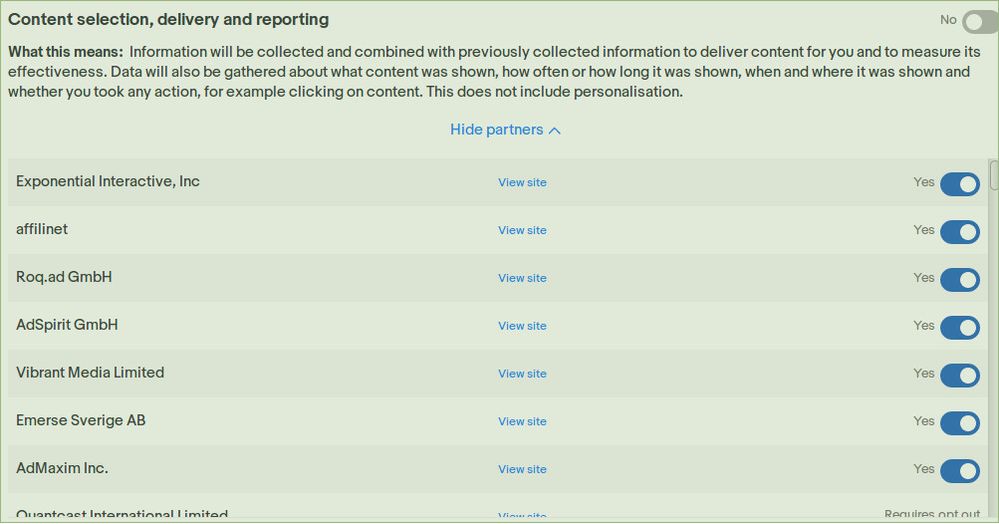Click View site for AdSpirit GmbH
The image size is (999, 524).
click(522, 326)
